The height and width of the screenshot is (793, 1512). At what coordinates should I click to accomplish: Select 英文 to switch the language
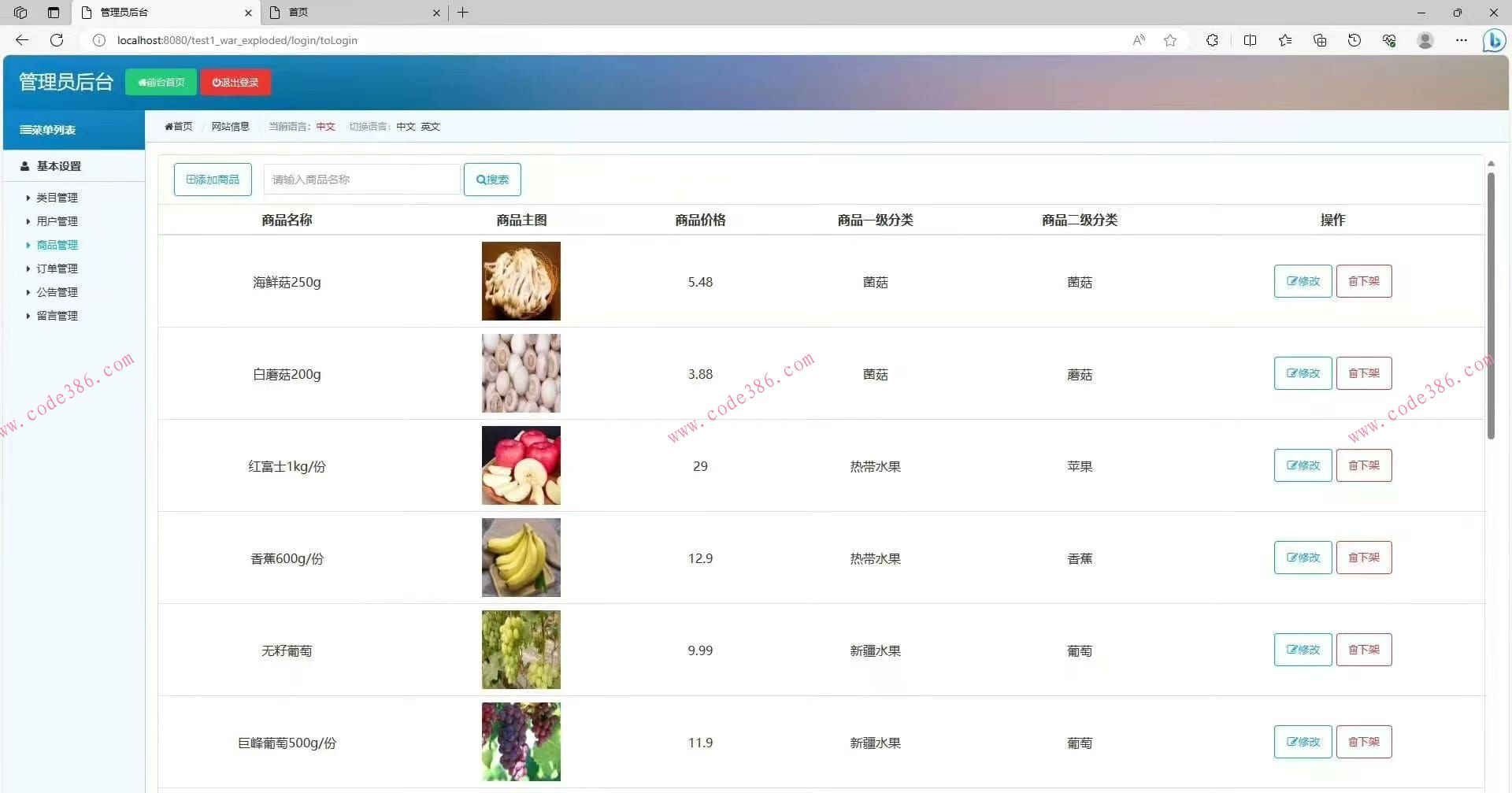coord(430,126)
